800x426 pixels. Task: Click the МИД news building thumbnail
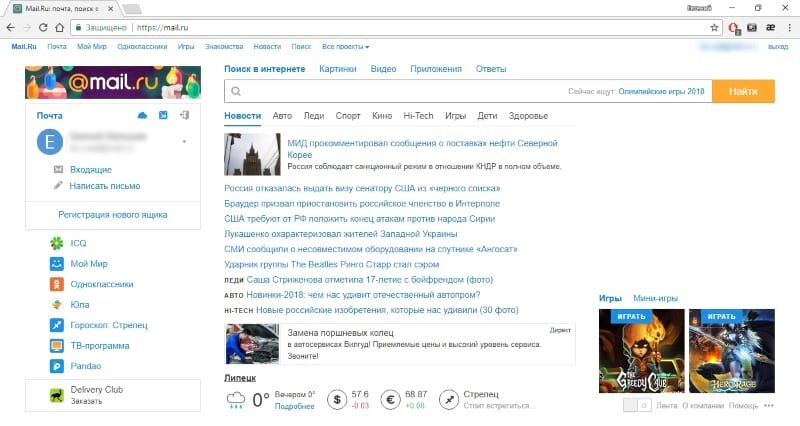pyautogui.click(x=253, y=154)
